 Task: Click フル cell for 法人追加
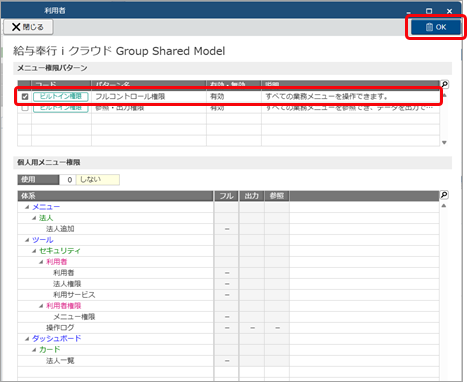(227, 229)
